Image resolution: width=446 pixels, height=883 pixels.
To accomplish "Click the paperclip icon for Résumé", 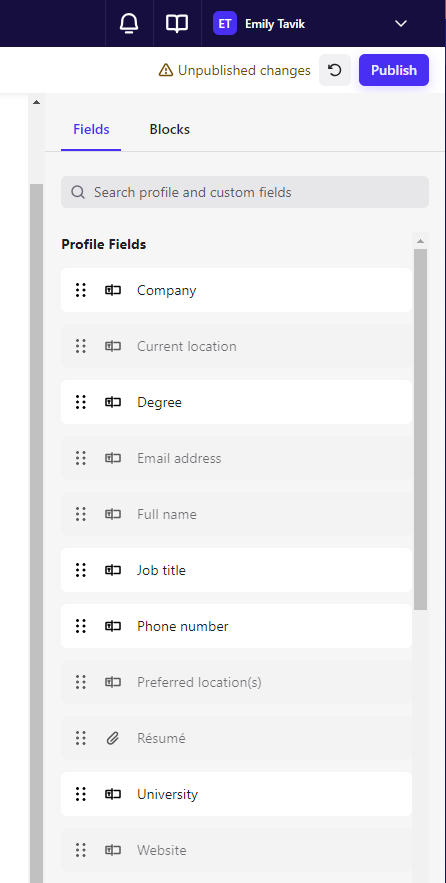I will pos(113,738).
